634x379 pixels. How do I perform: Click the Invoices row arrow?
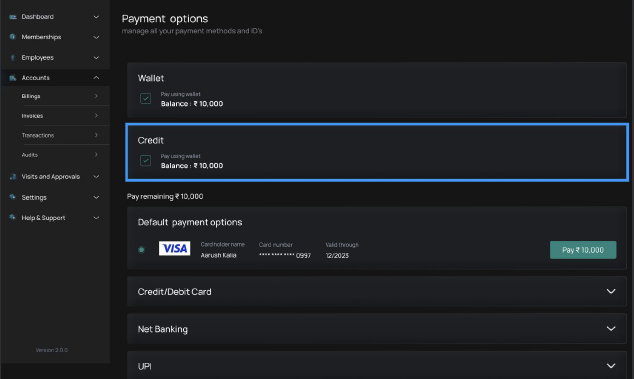pos(96,115)
